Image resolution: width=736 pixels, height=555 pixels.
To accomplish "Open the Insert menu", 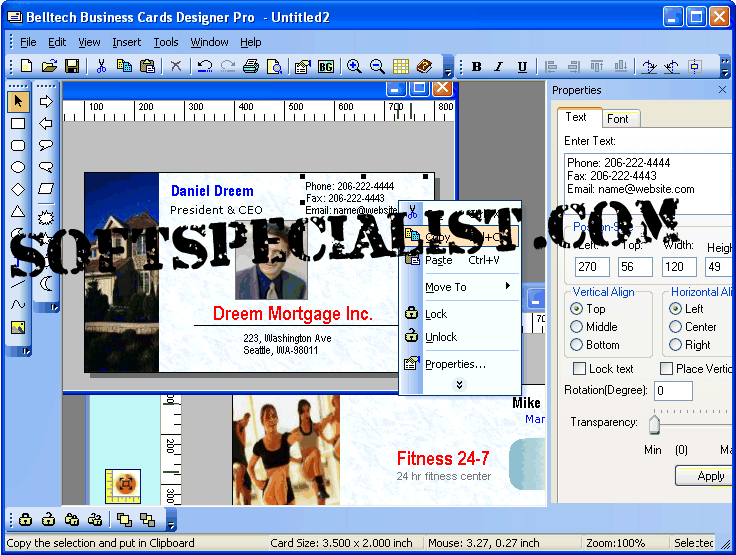I will (127, 42).
